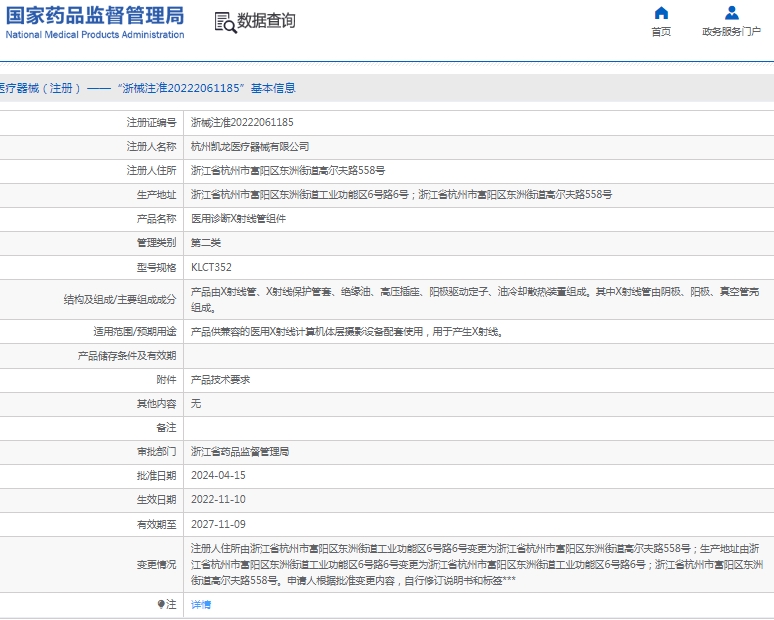The height and width of the screenshot is (620, 774).
Task: Select attachment value 产品技术要求
Action: click(221, 380)
